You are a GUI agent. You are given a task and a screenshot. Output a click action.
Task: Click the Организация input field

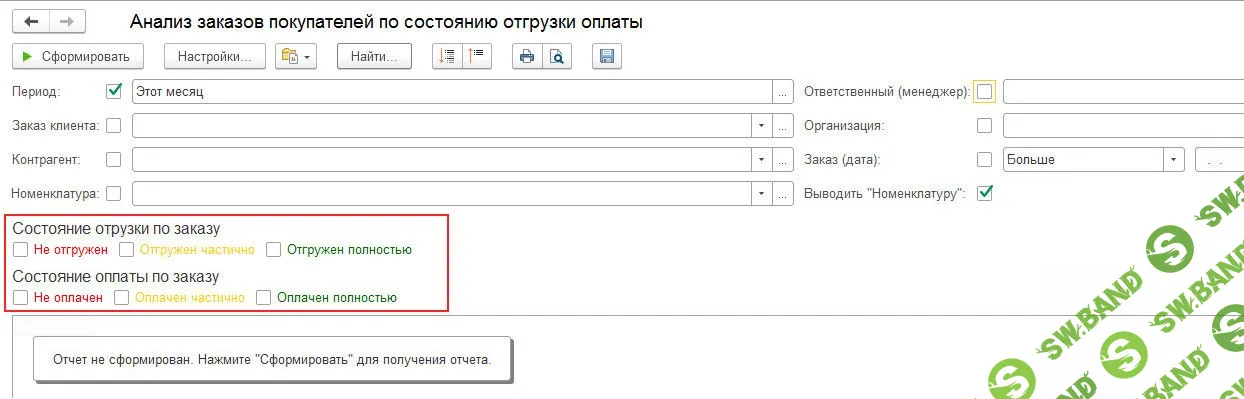[x=1123, y=125]
